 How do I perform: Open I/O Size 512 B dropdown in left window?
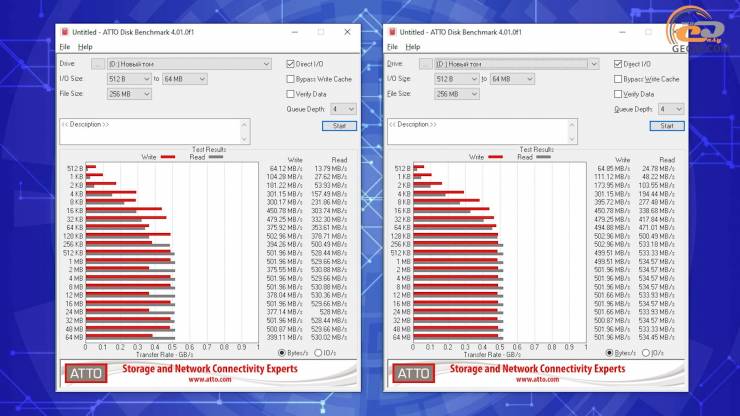(x=129, y=79)
